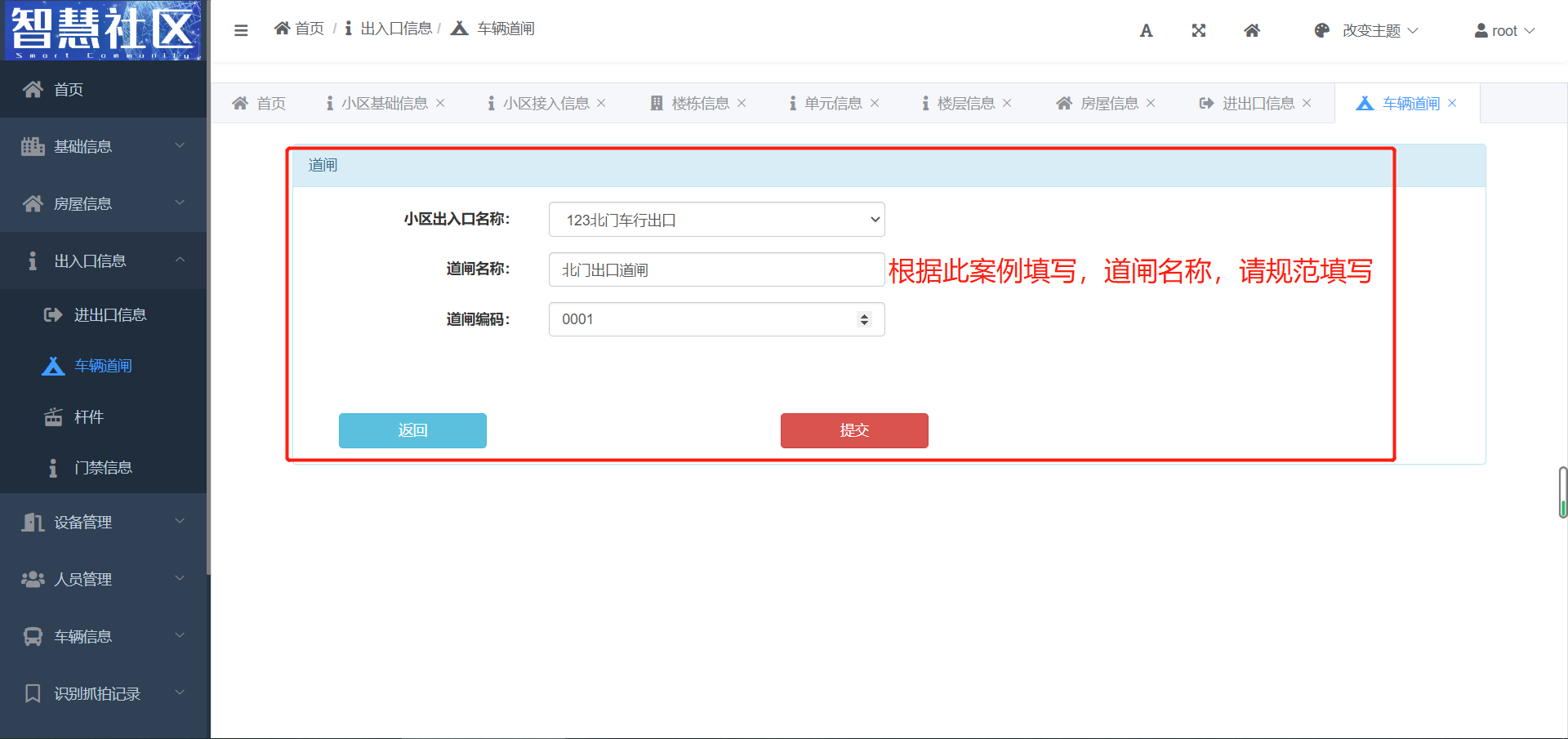This screenshot has width=1568, height=739.
Task: Expand the 设备管理 sidebar menu
Action: click(104, 522)
